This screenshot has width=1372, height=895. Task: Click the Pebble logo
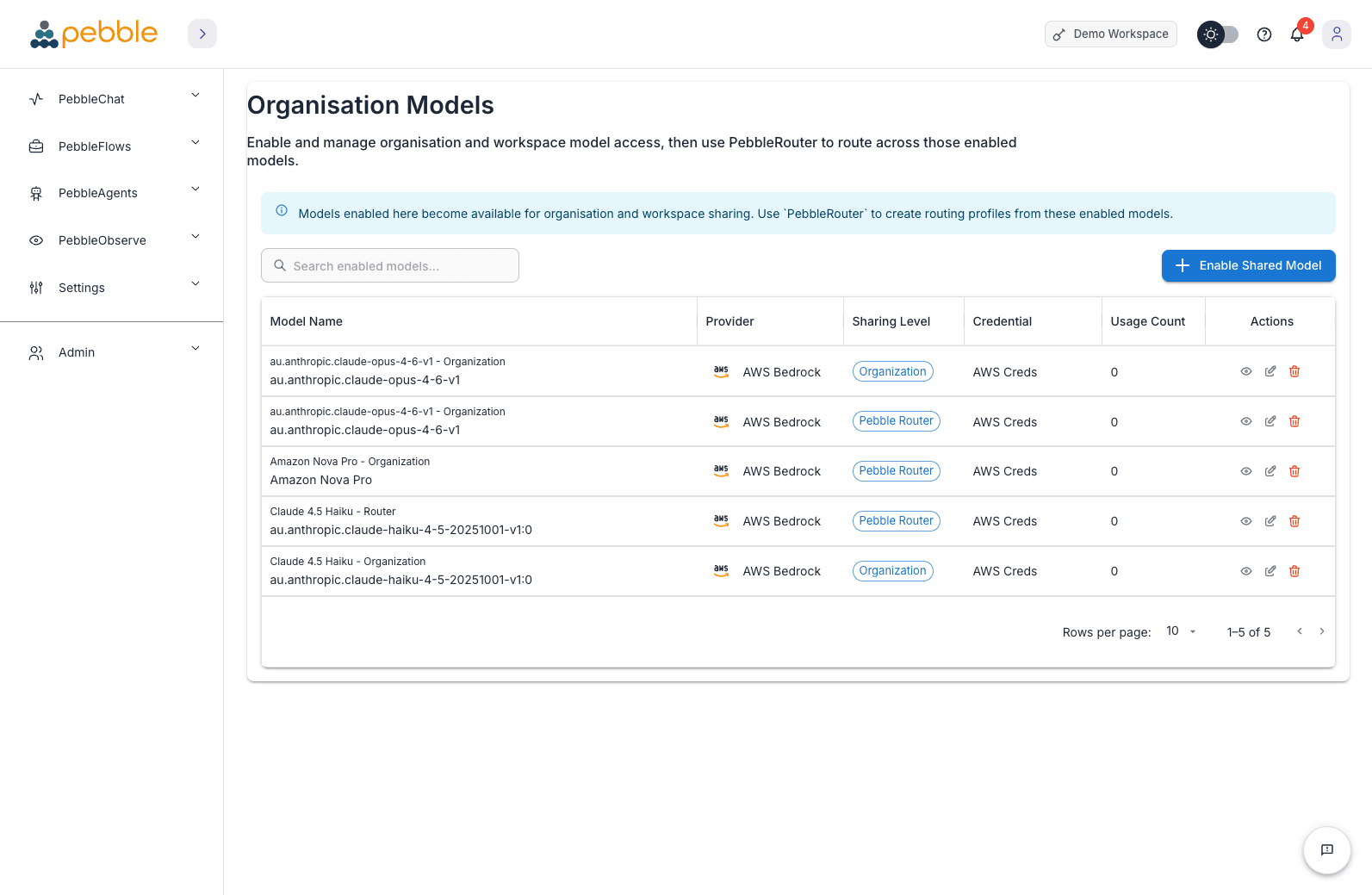coord(94,34)
